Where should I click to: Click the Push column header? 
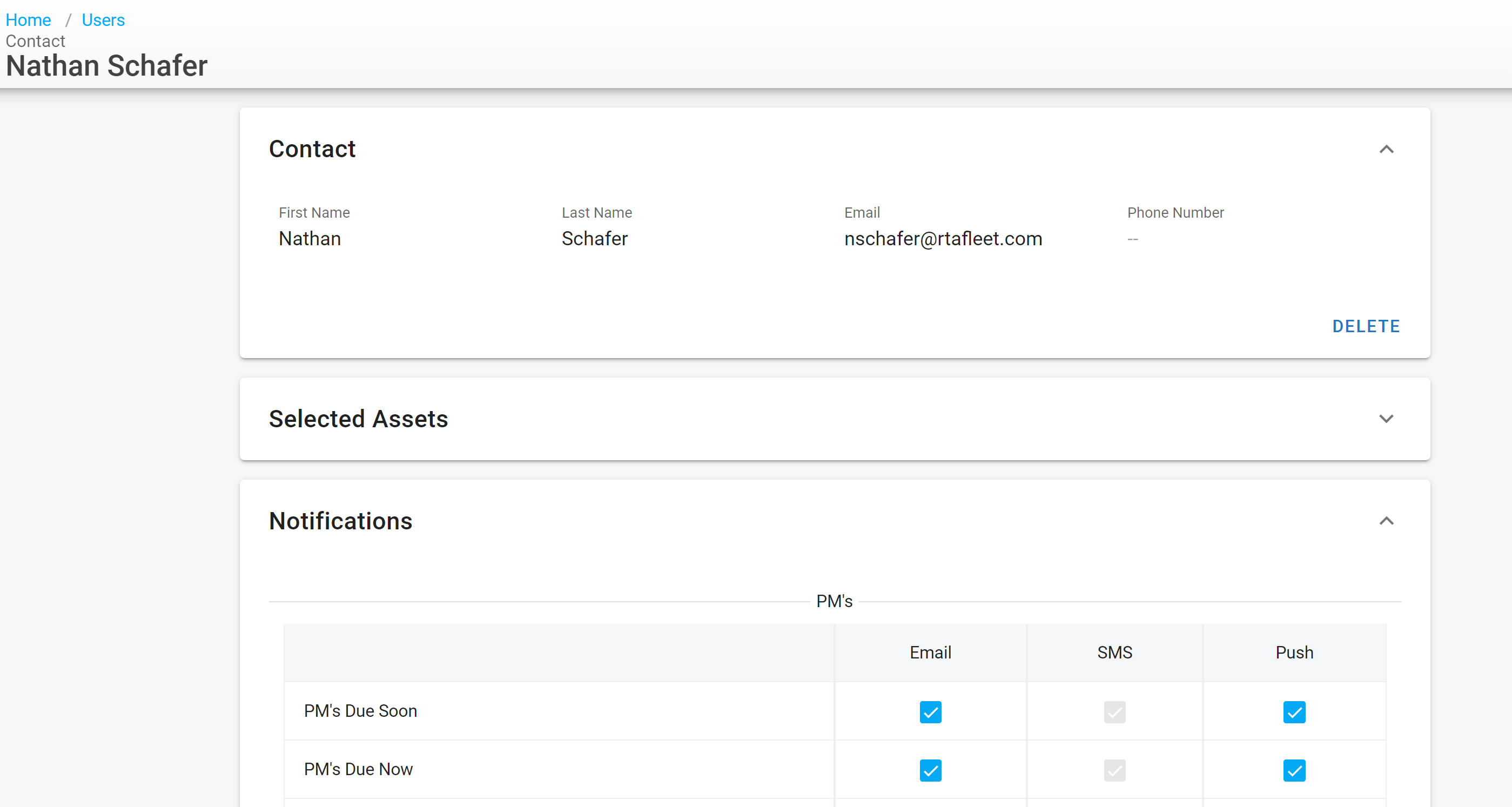pyautogui.click(x=1294, y=652)
